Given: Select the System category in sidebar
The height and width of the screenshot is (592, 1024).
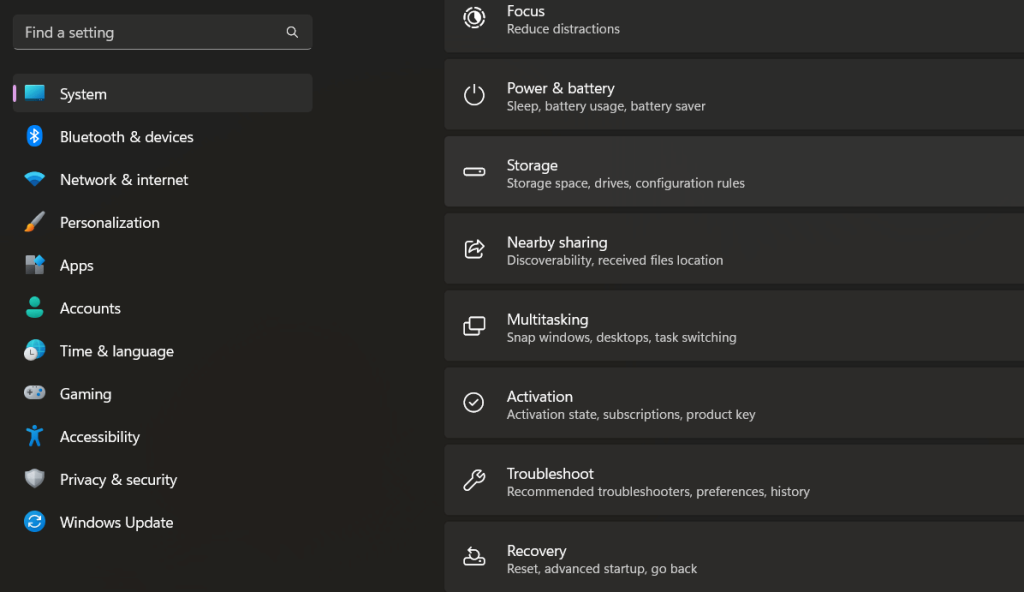Looking at the screenshot, I should pyautogui.click(x=83, y=94).
